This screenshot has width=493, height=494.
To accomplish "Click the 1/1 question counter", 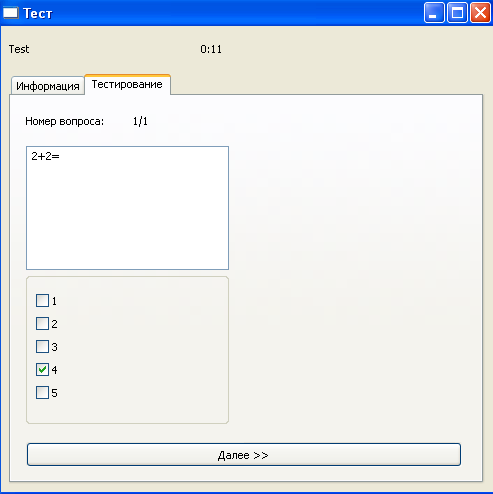I will pos(140,121).
